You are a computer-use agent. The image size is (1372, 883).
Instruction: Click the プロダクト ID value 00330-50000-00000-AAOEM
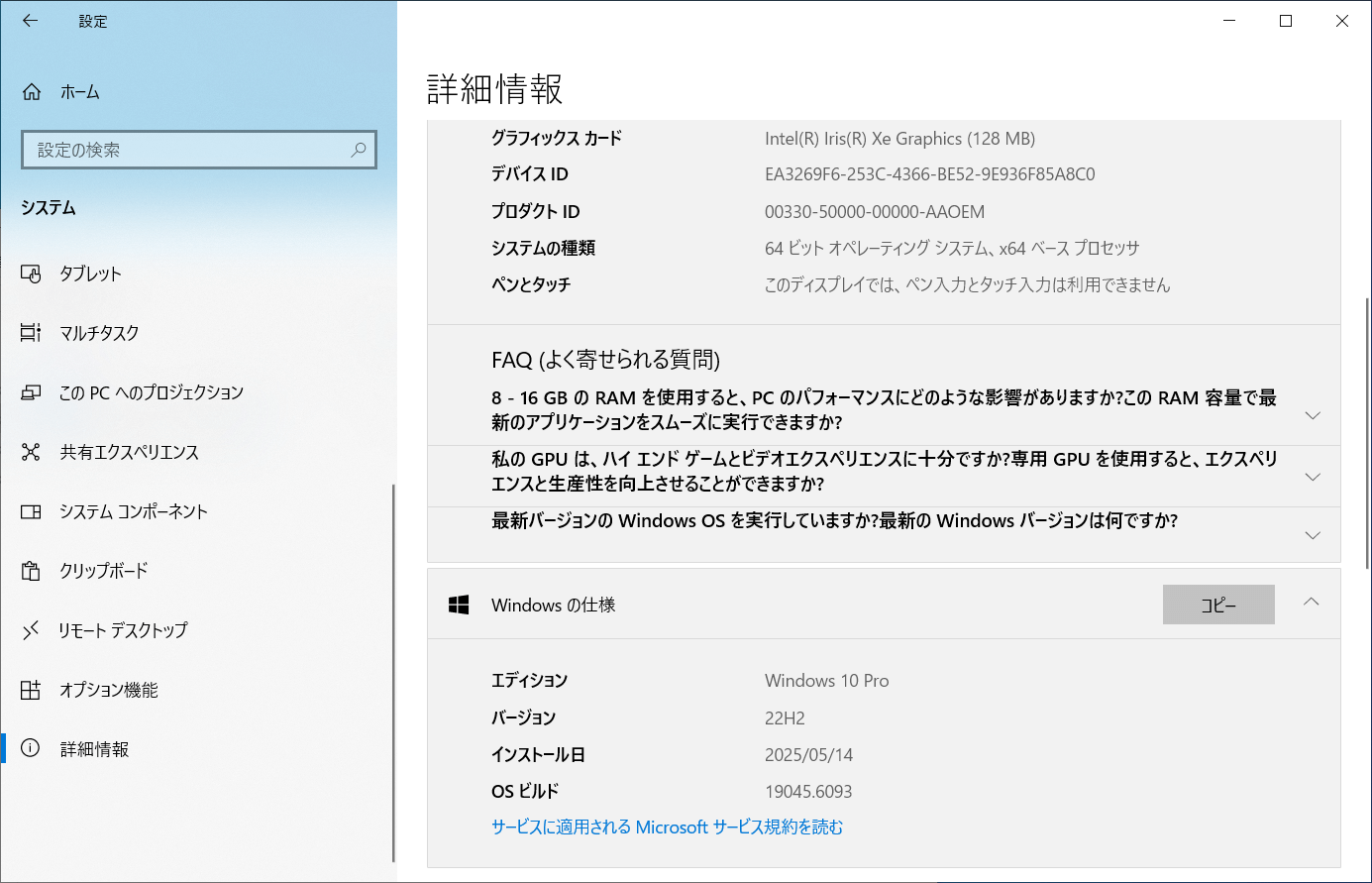pyautogui.click(x=875, y=212)
